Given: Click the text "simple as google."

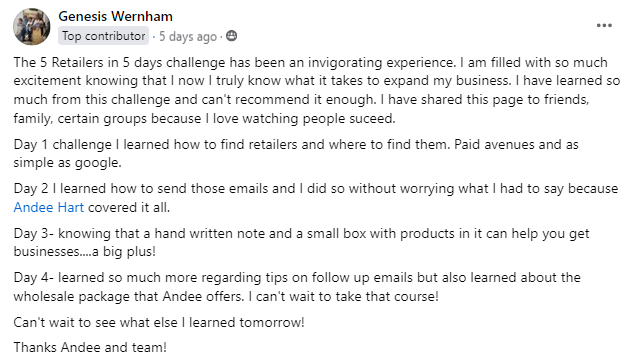Looking at the screenshot, I should click(67, 163).
